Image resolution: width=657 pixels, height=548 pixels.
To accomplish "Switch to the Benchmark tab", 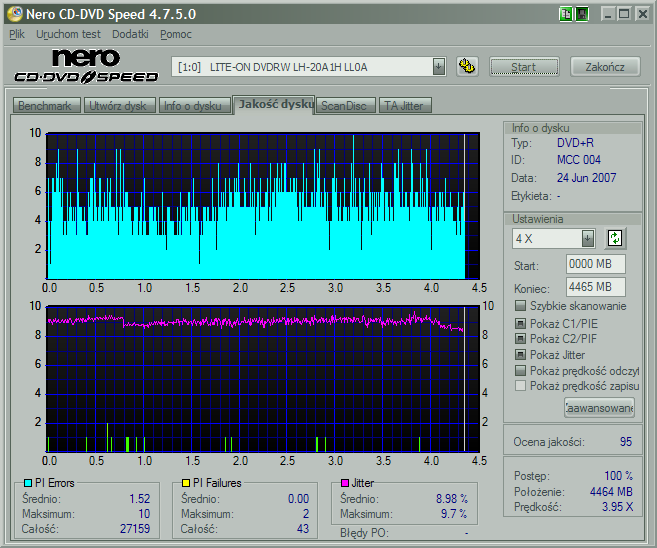I will coord(46,106).
